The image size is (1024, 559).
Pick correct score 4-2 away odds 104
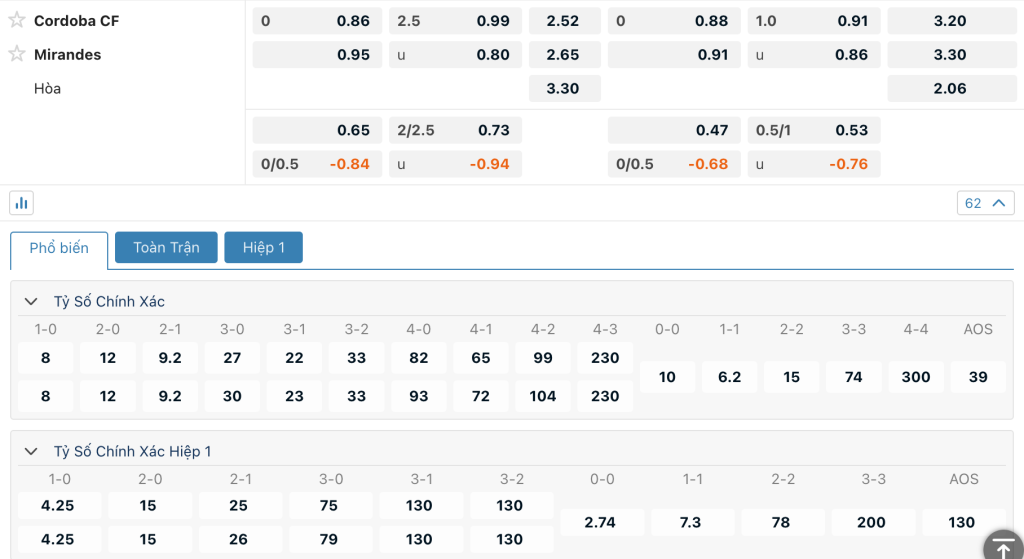543,396
